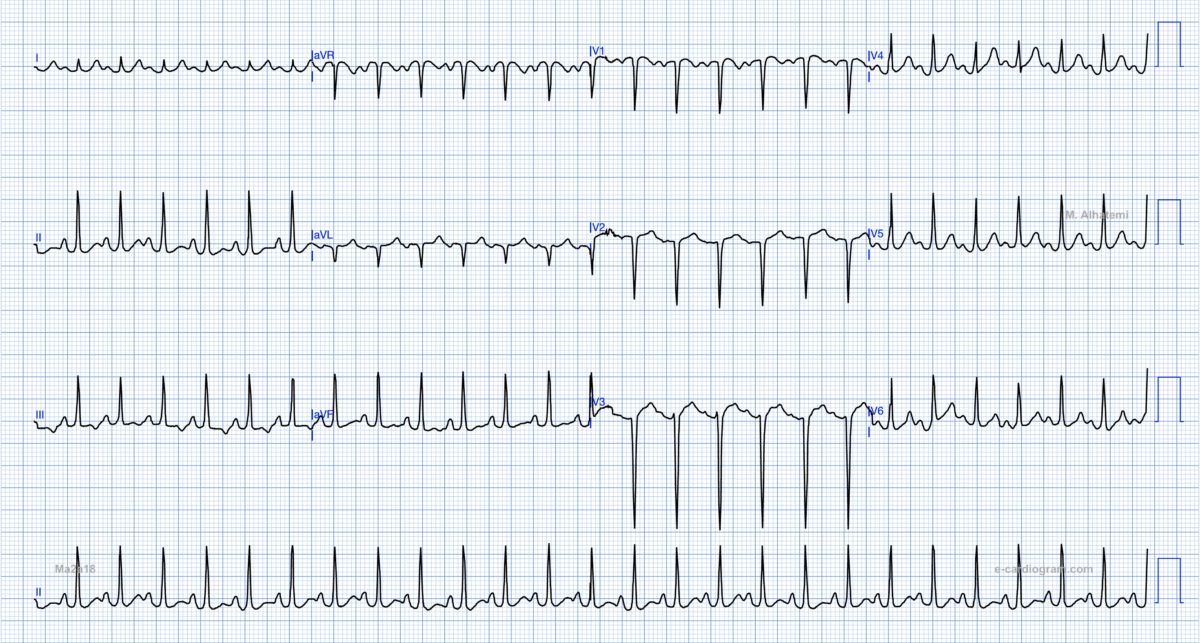Click the V1 lead label
Image resolution: width=1200 pixels, height=643 pixels.
point(598,50)
